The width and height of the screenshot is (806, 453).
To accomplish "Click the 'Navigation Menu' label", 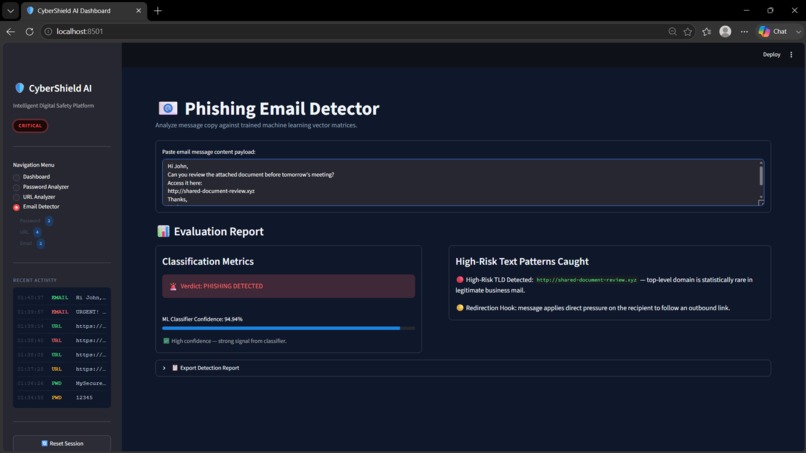I will click(33, 165).
